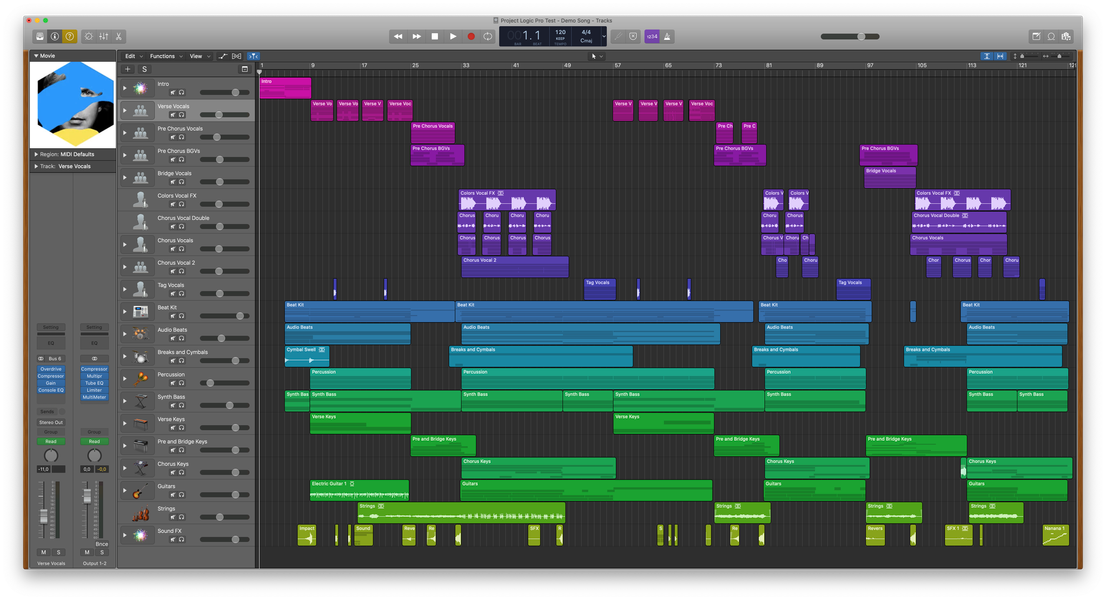
Task: Click the Strings track violin icon
Action: (141, 513)
